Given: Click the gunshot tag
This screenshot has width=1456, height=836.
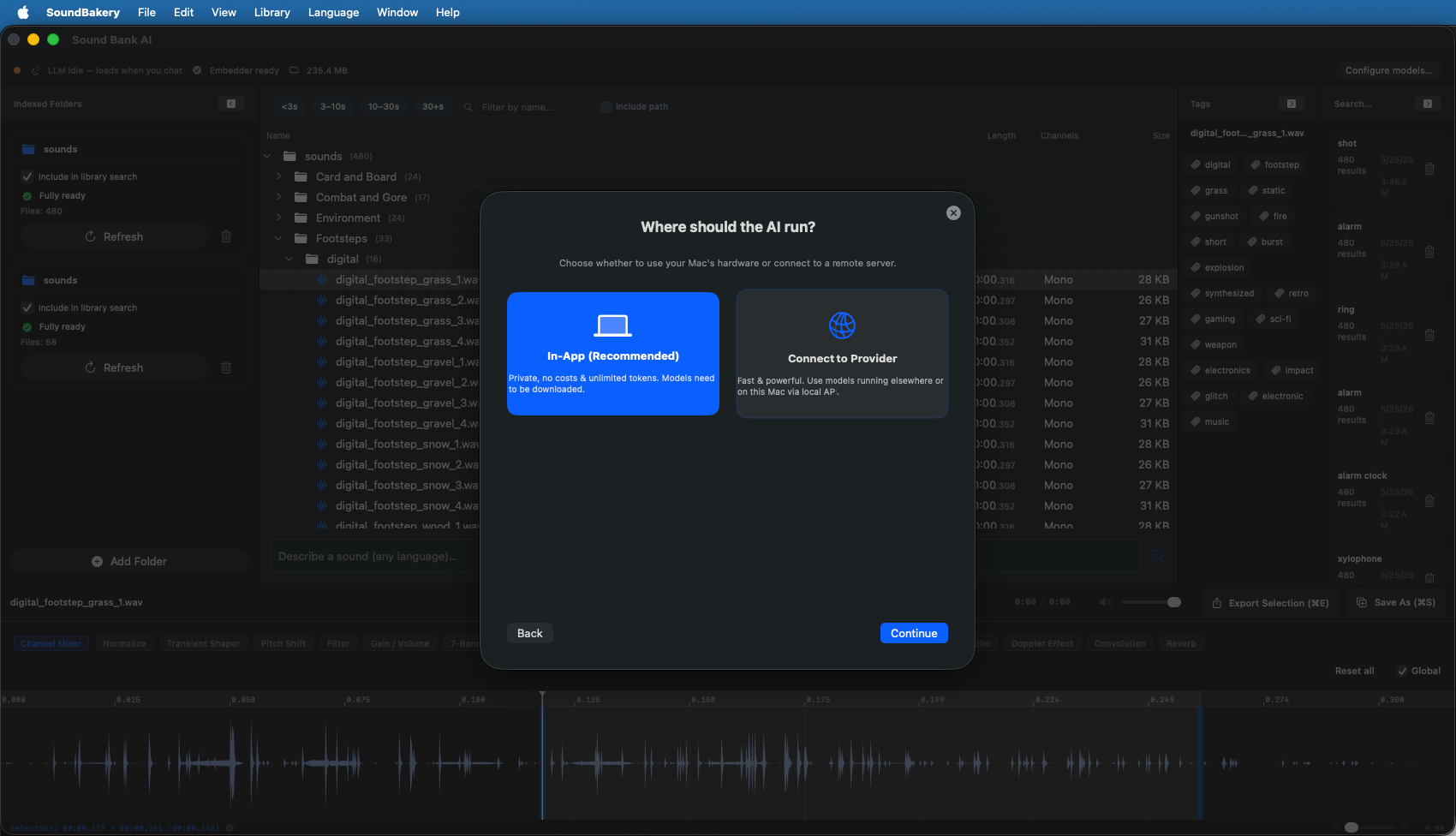Looking at the screenshot, I should coord(1214,216).
